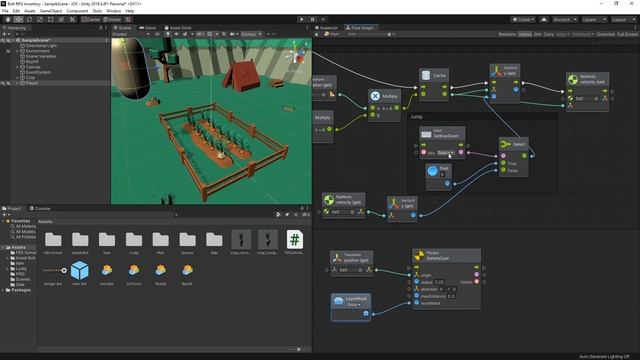Open the Gizmos dropdown in Scene view
The image size is (640, 360).
click(251, 34)
